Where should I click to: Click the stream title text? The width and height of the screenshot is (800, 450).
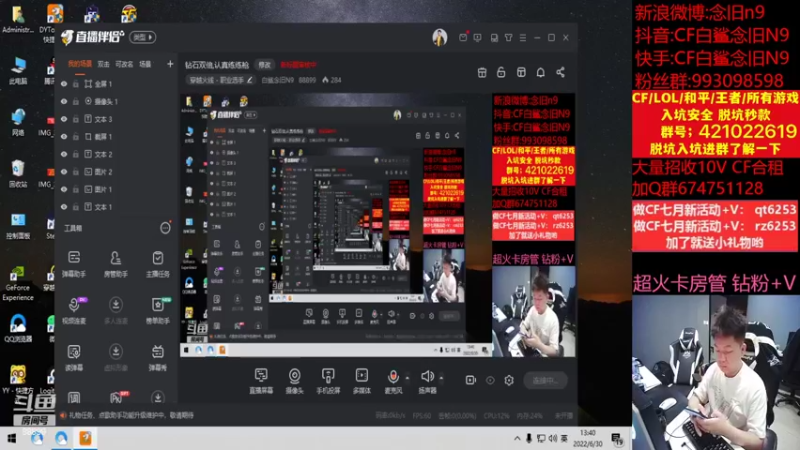pyautogui.click(x=217, y=65)
